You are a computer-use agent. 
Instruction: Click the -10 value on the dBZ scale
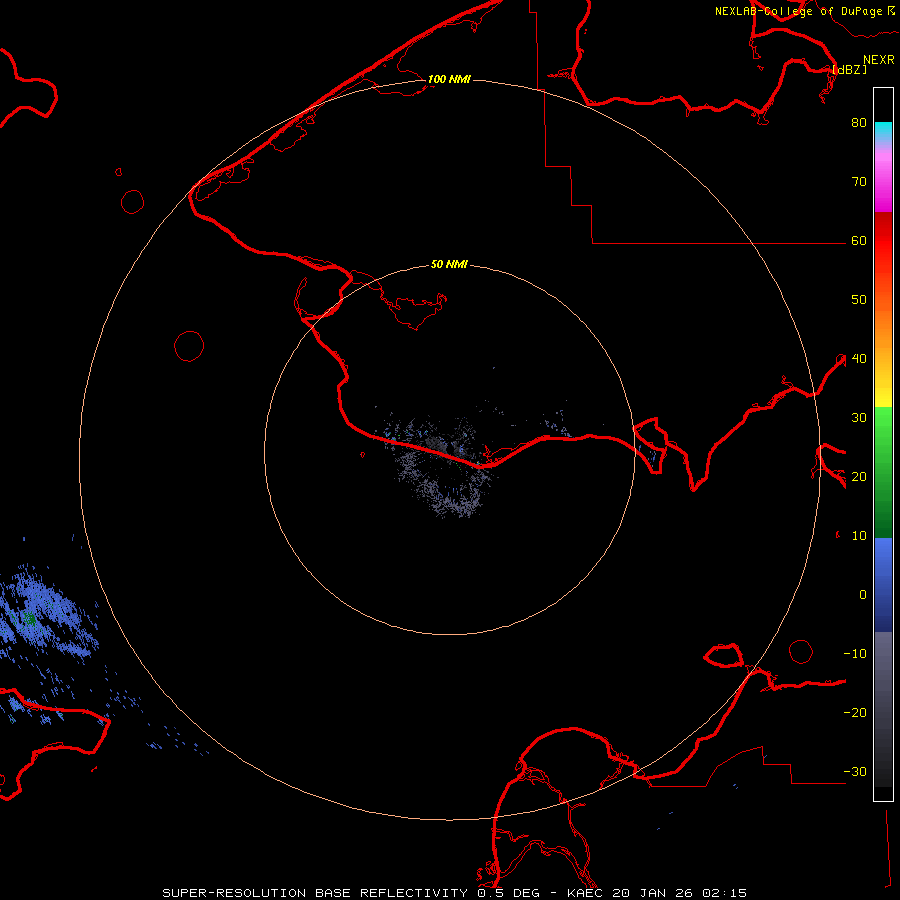855,654
